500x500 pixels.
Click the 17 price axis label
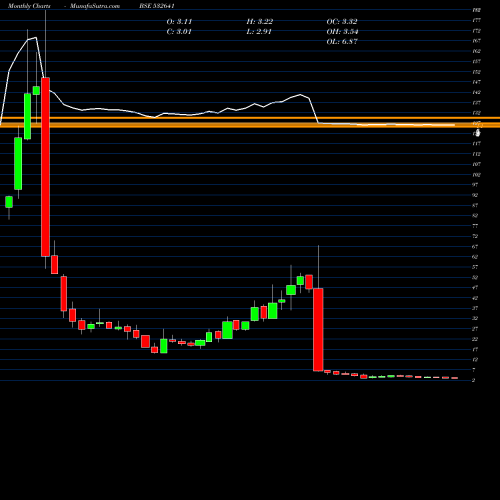[475, 349]
